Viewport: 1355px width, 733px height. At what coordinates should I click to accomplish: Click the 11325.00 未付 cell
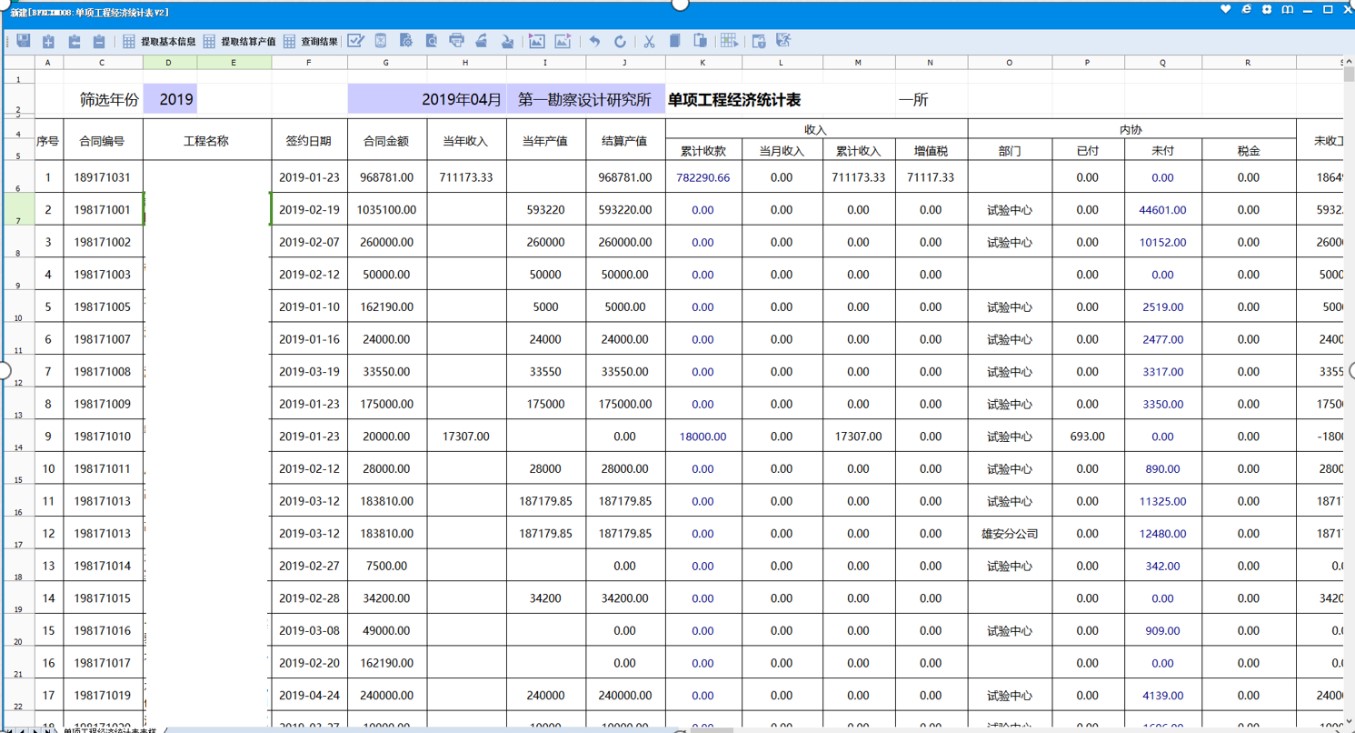pyautogui.click(x=1162, y=502)
